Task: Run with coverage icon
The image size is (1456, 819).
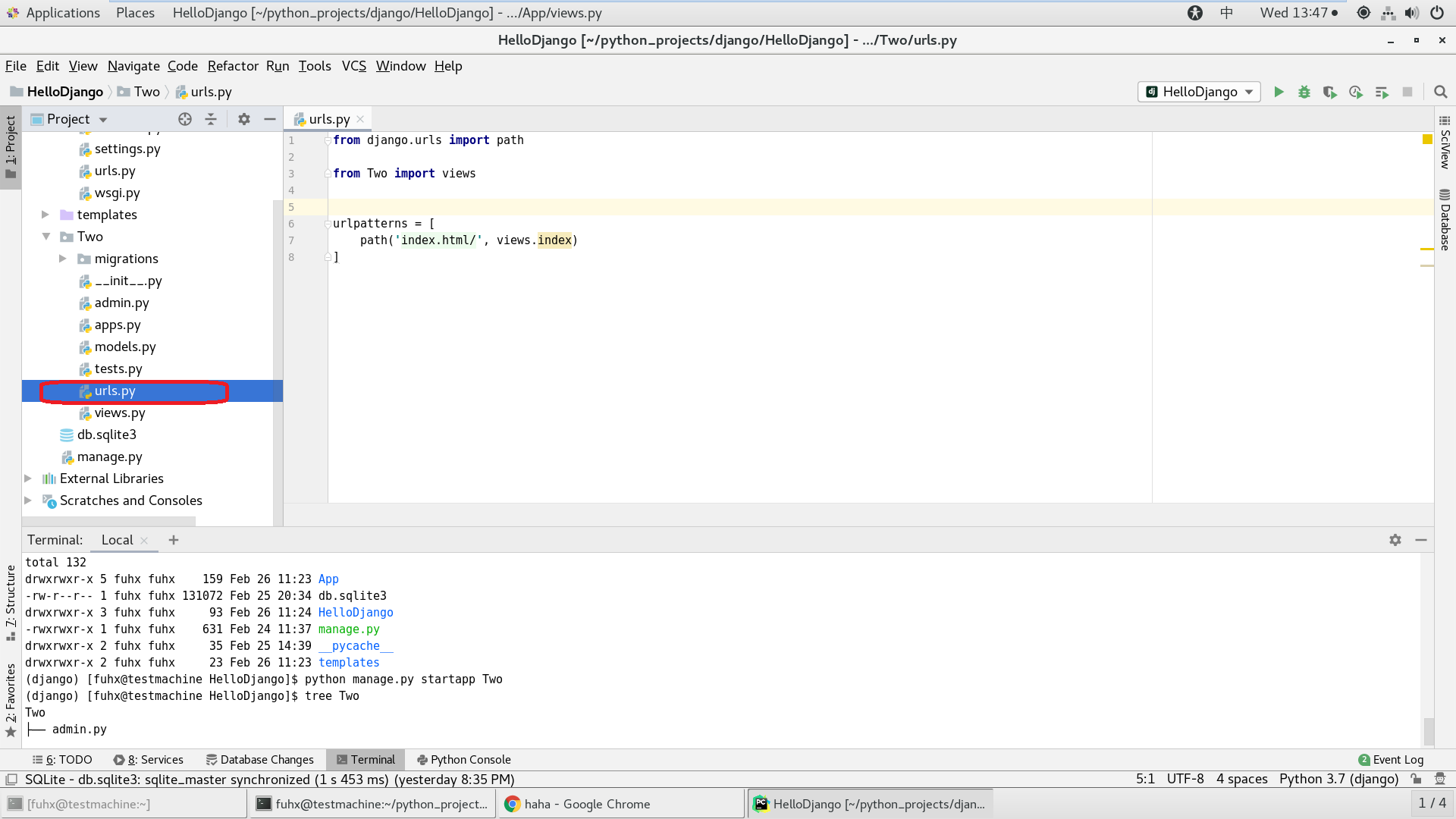Action: 1330,92
